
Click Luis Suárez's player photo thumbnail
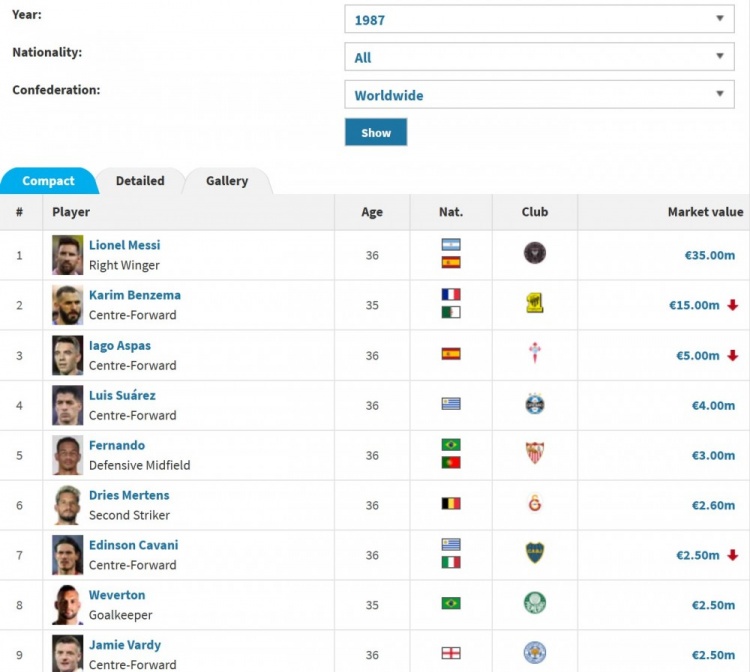coord(68,405)
